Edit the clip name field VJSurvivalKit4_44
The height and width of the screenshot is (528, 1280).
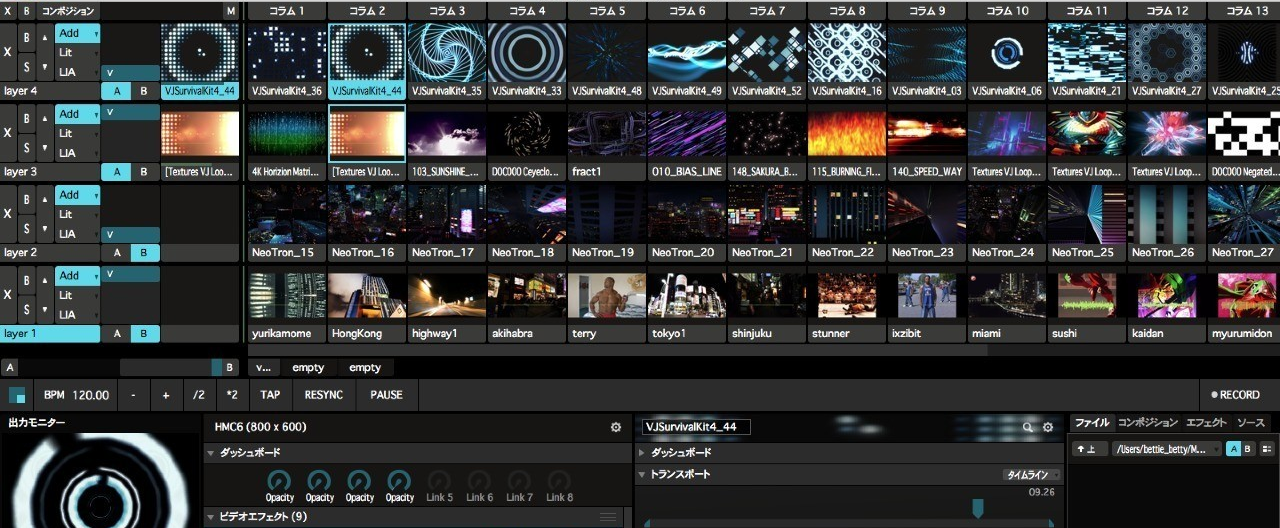(696, 427)
